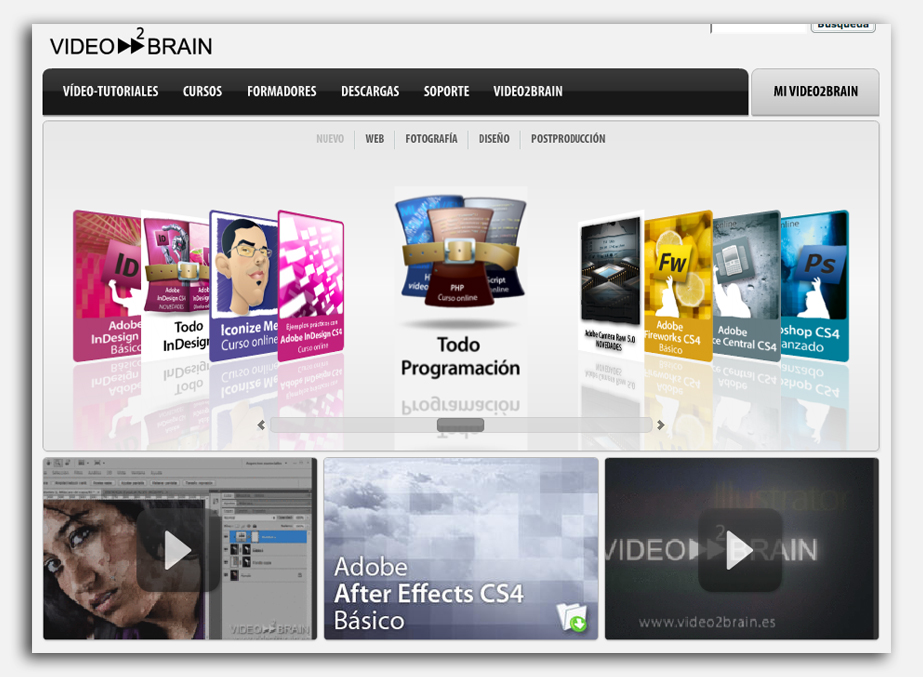The width and height of the screenshot is (923, 677).
Task: Click the Video2Brain logo
Action: tap(131, 43)
